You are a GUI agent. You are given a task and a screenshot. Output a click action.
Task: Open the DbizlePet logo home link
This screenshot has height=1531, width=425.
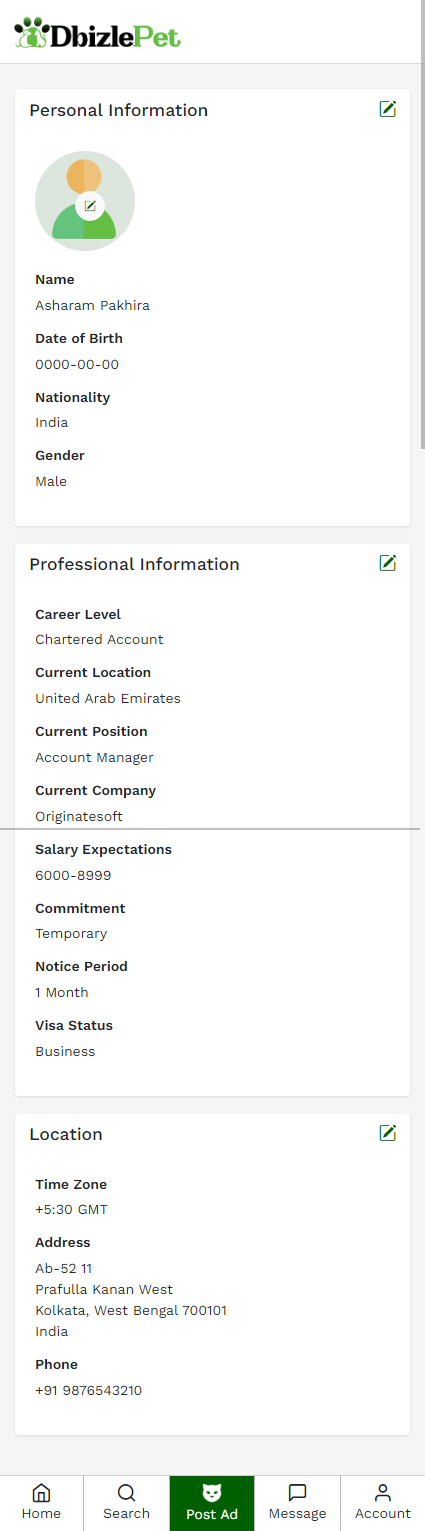tap(98, 34)
